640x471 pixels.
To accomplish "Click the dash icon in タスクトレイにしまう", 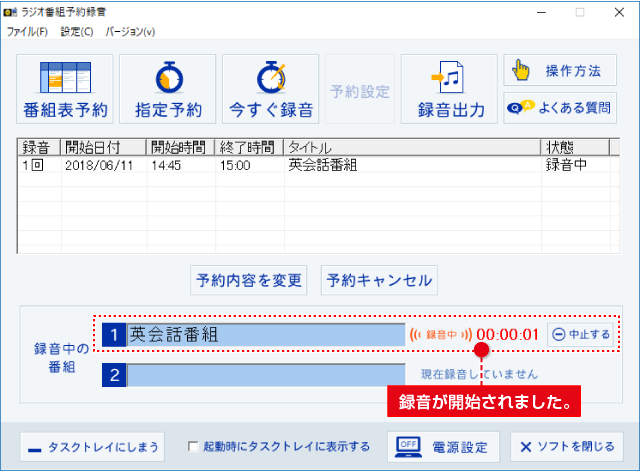I will pos(35,450).
